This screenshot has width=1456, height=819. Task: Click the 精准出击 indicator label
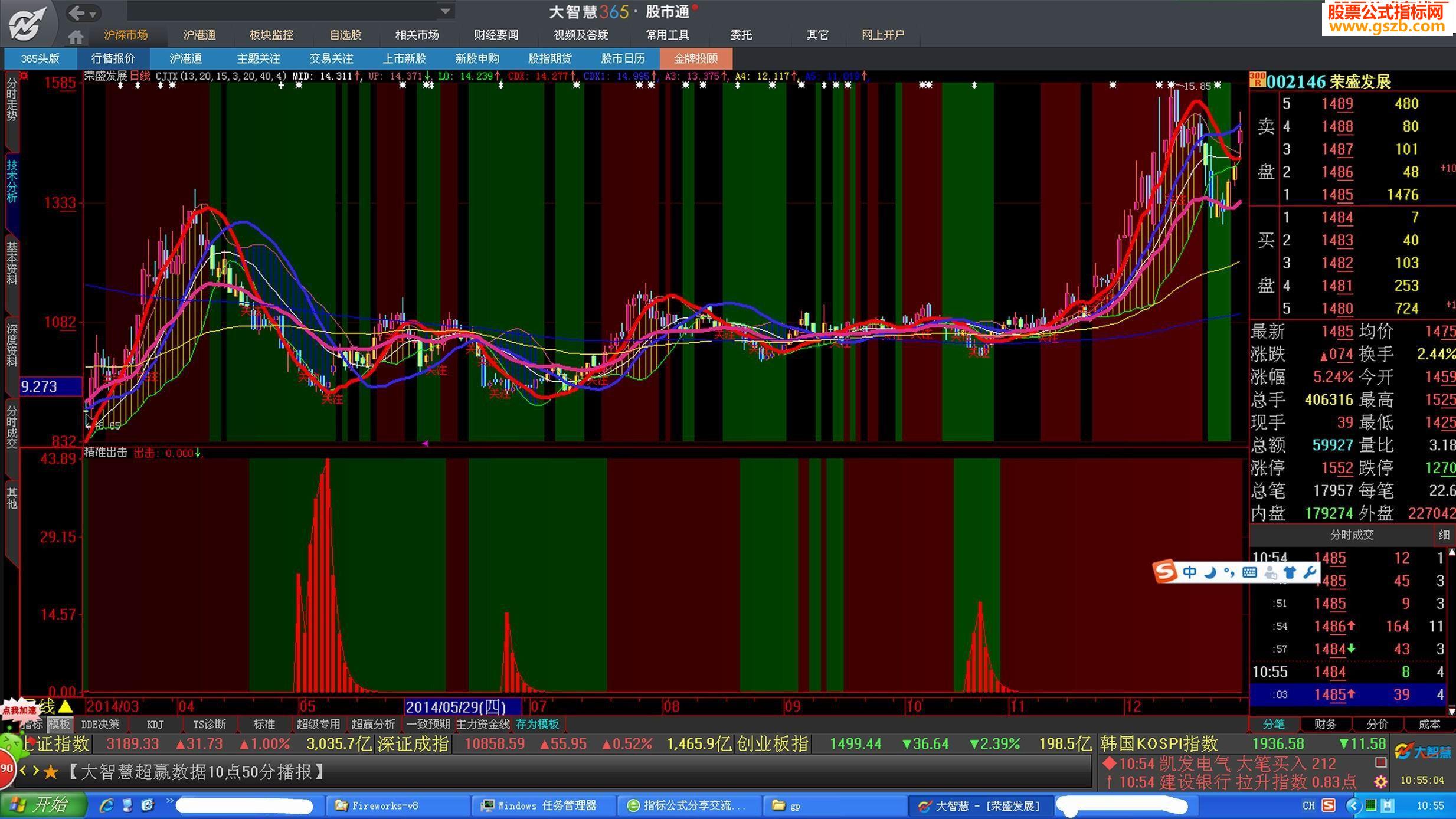pyautogui.click(x=106, y=453)
